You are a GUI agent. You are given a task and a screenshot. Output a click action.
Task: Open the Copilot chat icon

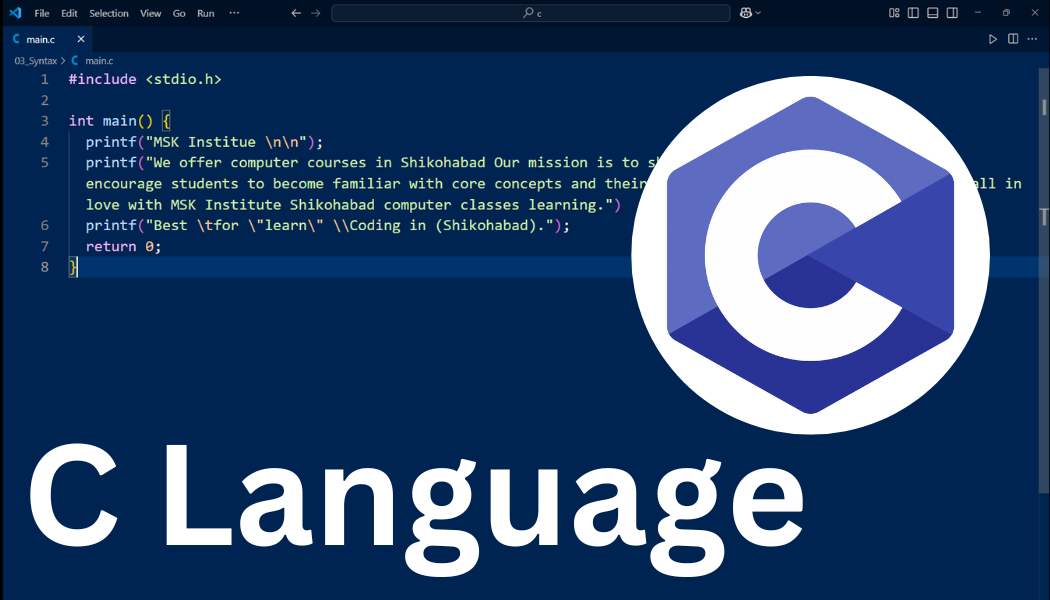click(745, 13)
